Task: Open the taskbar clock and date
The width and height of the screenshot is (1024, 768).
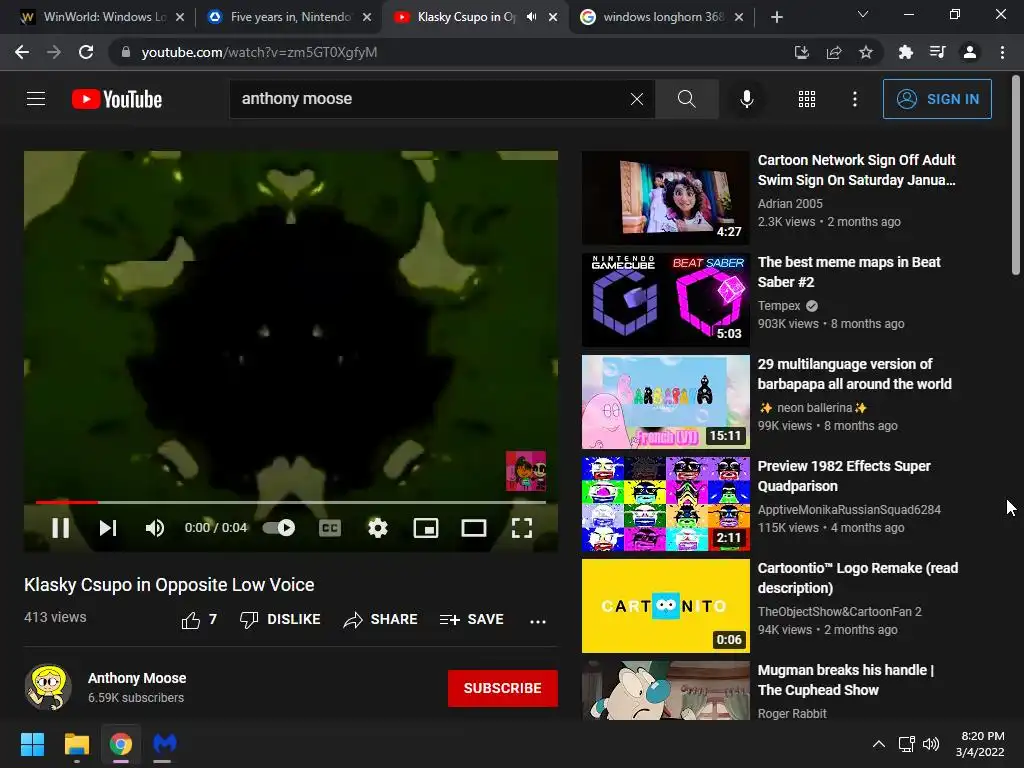Action: (x=980, y=744)
